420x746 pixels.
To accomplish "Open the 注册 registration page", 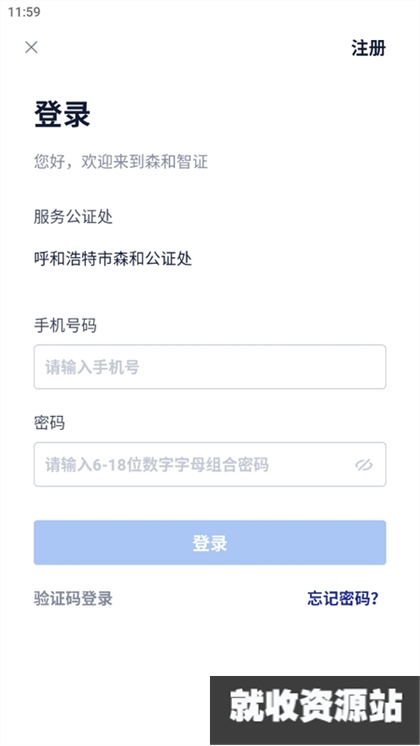I will (x=369, y=48).
